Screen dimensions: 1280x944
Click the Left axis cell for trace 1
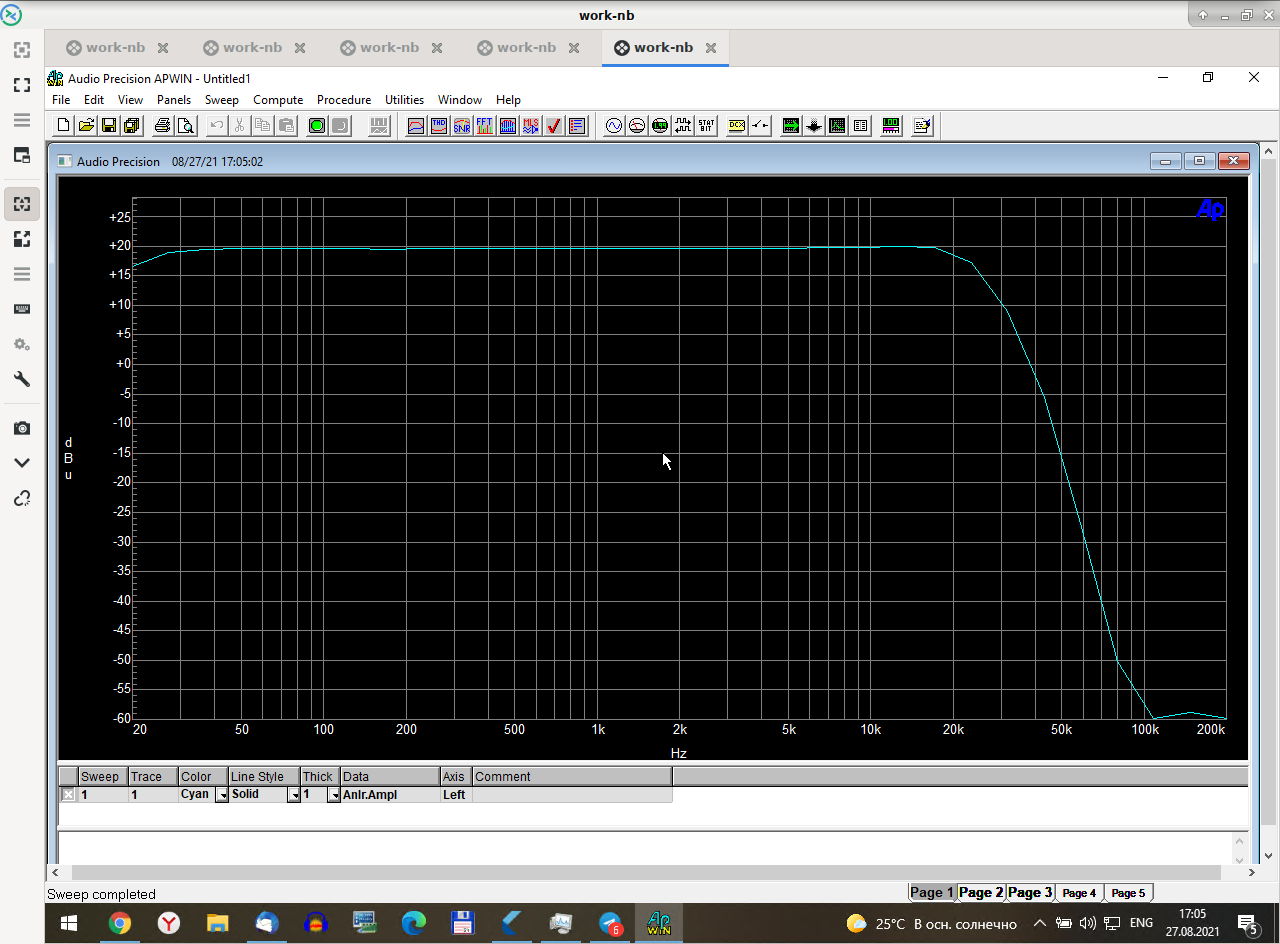coord(456,795)
